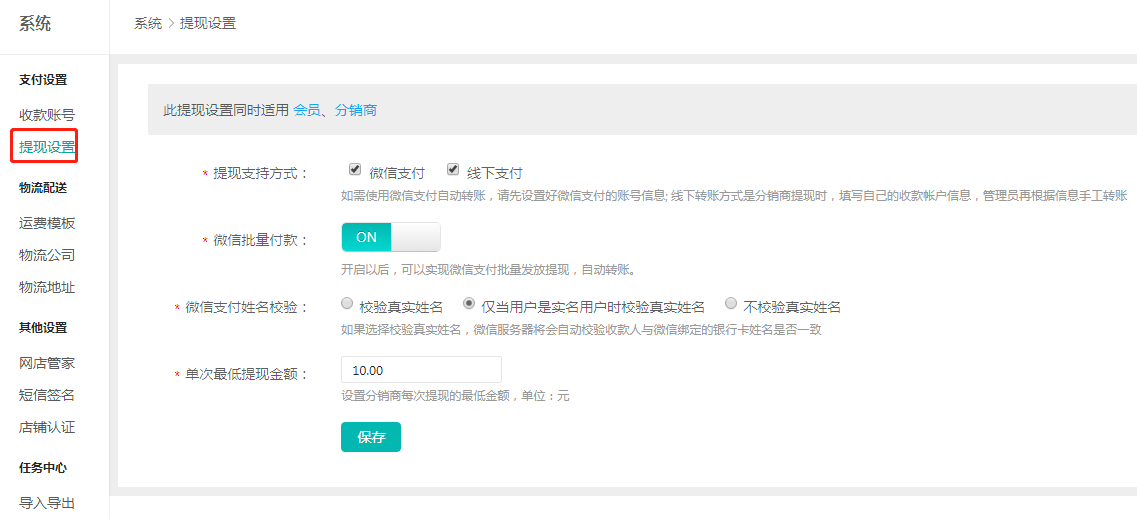Navigate to 短信签名 page
The height and width of the screenshot is (519, 1137).
coord(47,395)
